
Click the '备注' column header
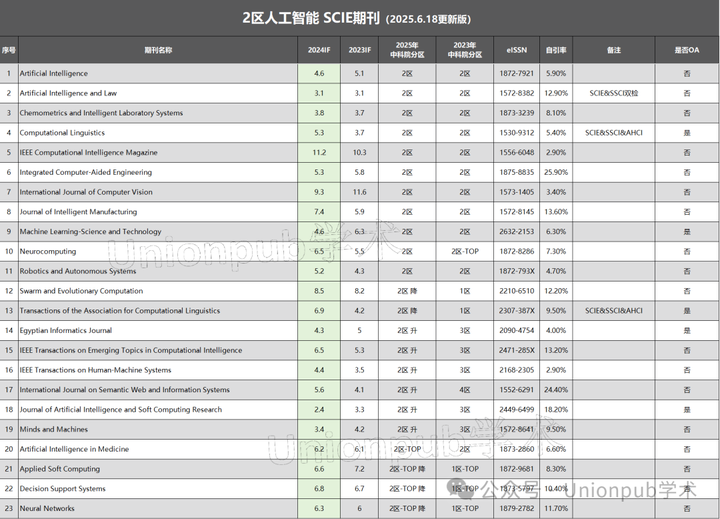614,50
